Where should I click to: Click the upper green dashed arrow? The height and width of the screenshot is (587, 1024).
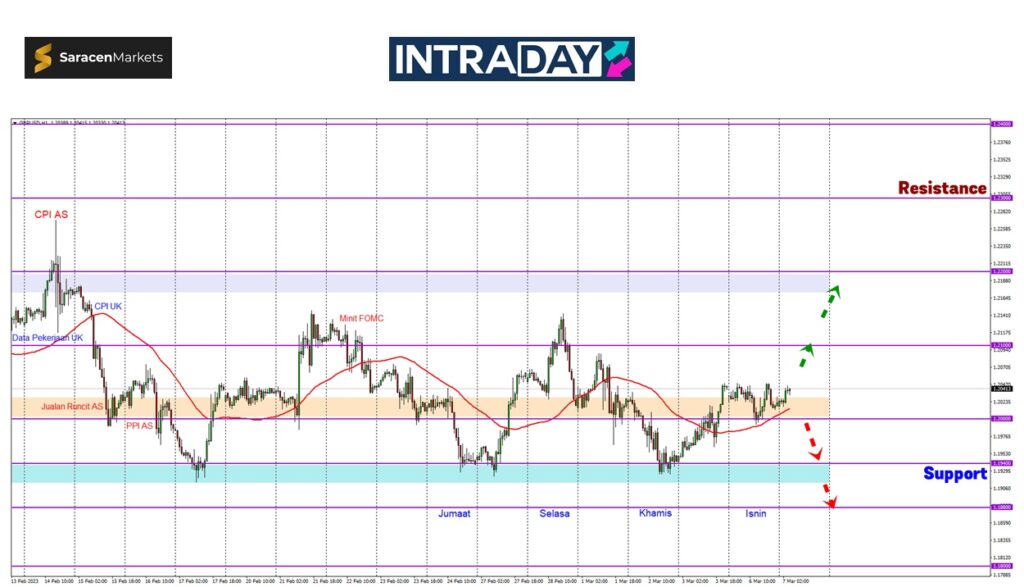(829, 301)
